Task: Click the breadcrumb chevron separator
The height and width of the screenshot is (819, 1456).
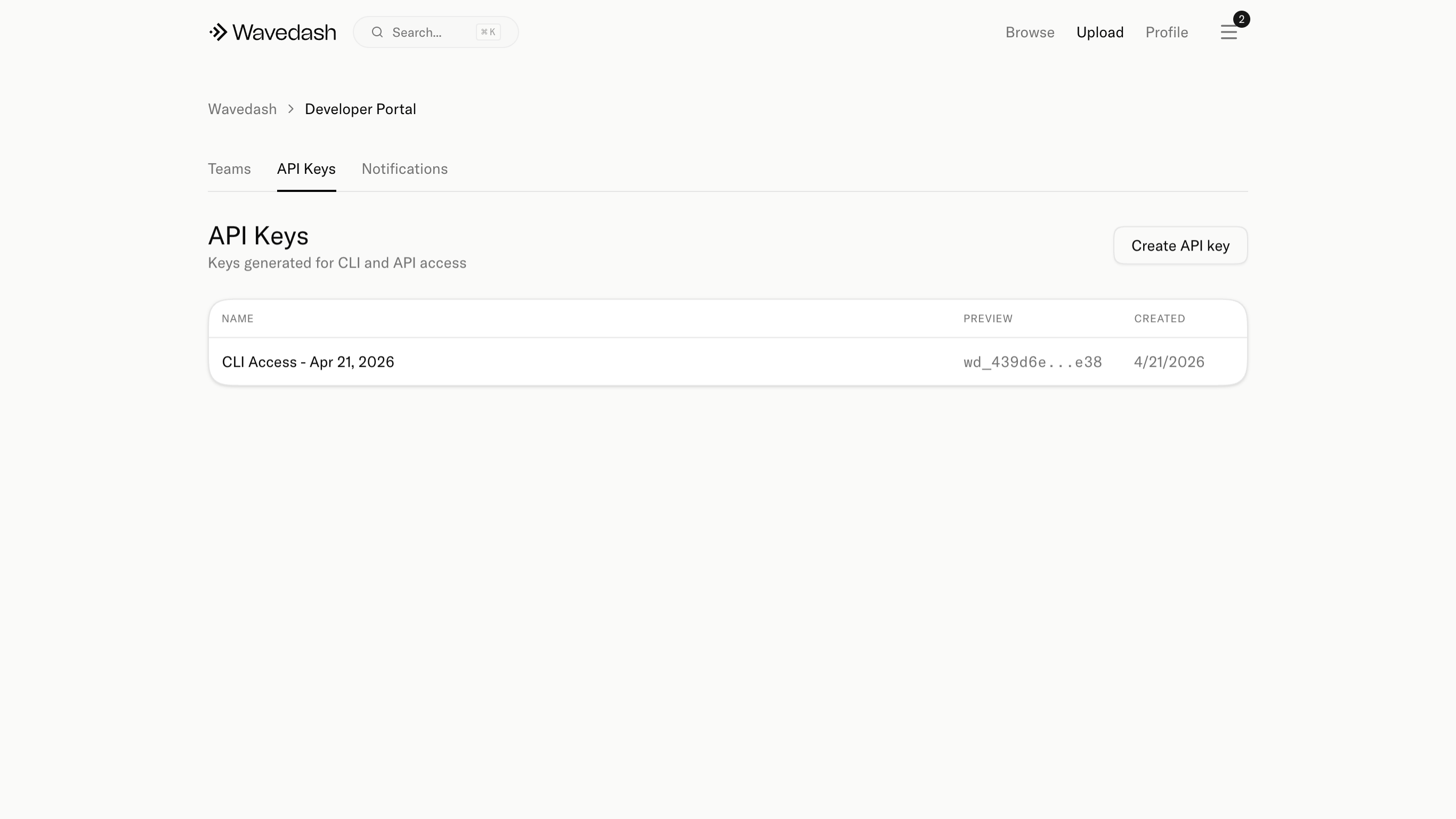Action: tap(290, 109)
